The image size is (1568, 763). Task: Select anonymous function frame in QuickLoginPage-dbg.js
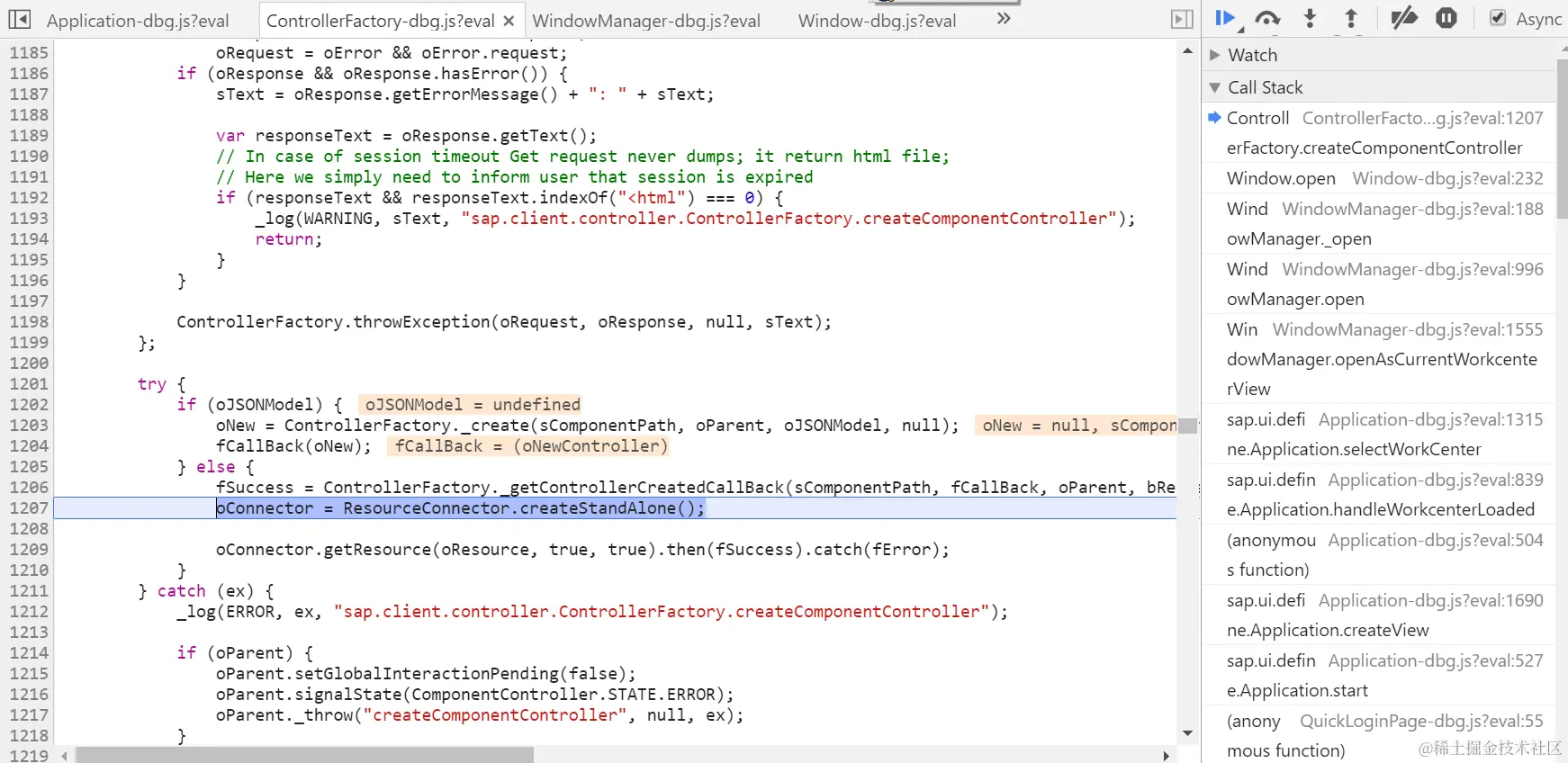click(x=1379, y=735)
